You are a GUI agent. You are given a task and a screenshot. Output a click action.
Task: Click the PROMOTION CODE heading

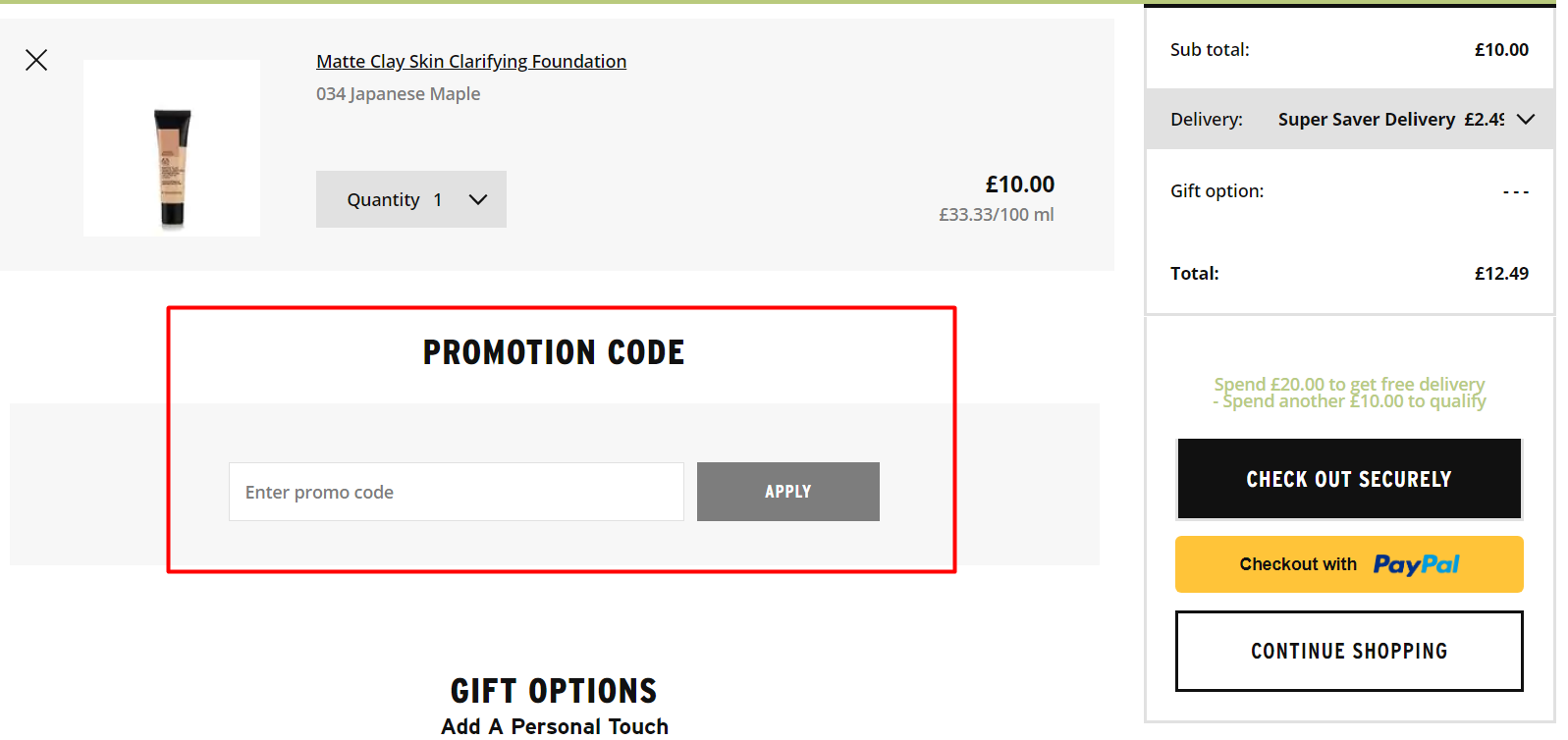pyautogui.click(x=553, y=351)
